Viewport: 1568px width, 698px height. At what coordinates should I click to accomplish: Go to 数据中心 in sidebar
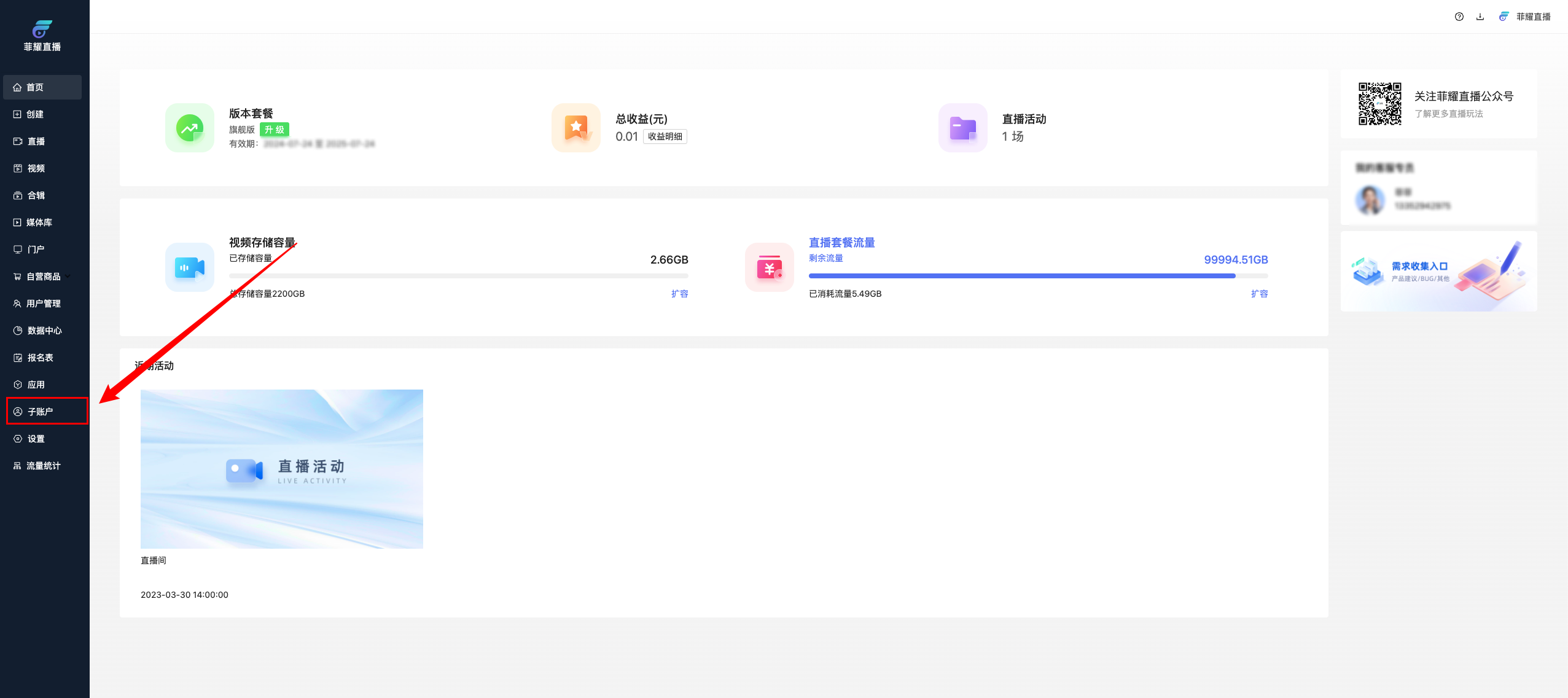click(x=44, y=331)
